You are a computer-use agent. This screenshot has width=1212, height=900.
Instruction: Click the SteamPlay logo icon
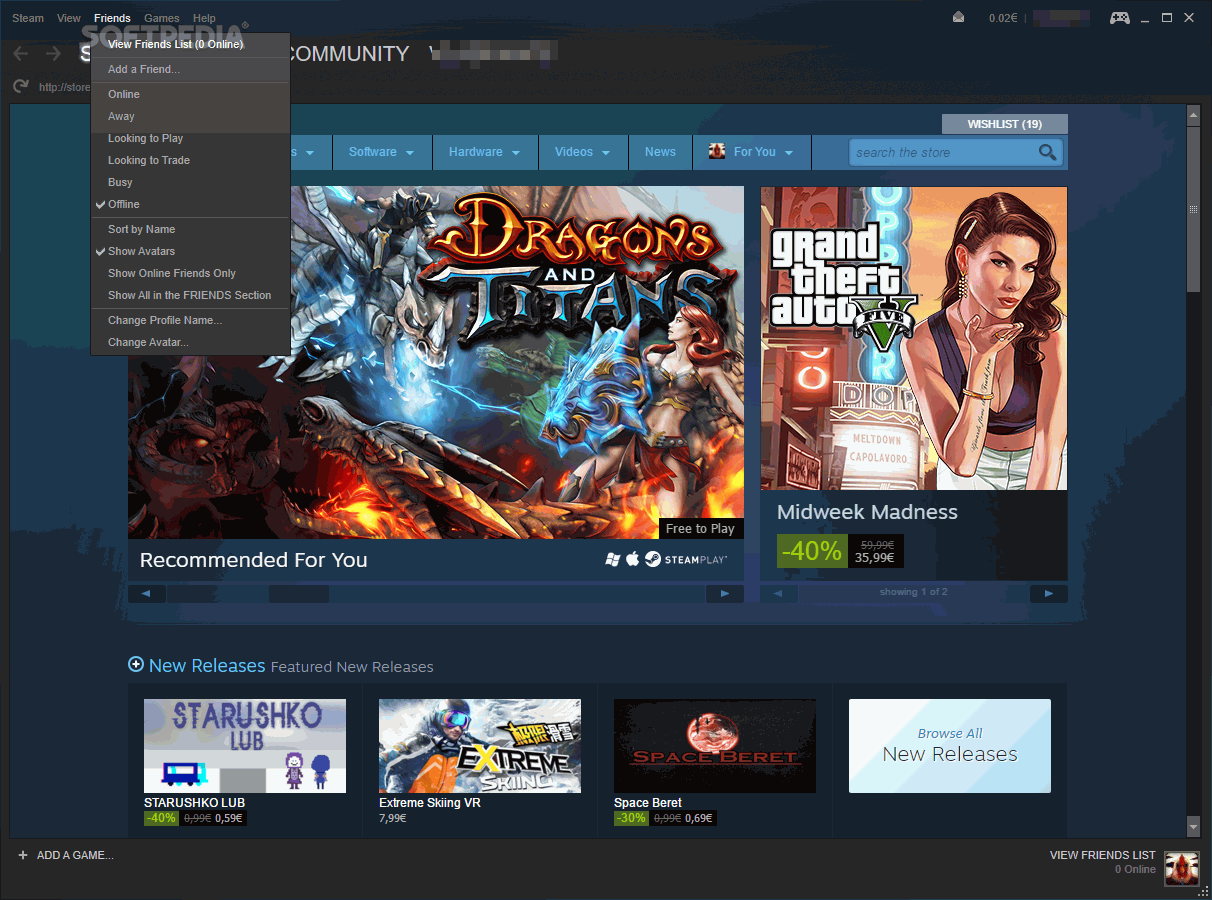pos(652,559)
